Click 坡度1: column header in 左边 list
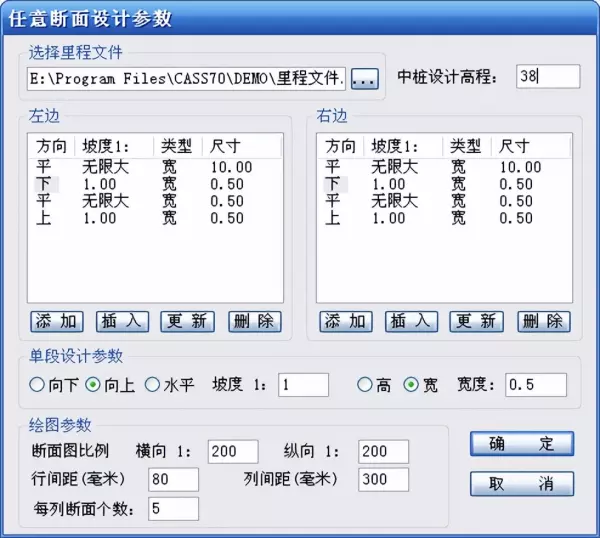Viewport: 600px width, 538px height. coord(114,146)
